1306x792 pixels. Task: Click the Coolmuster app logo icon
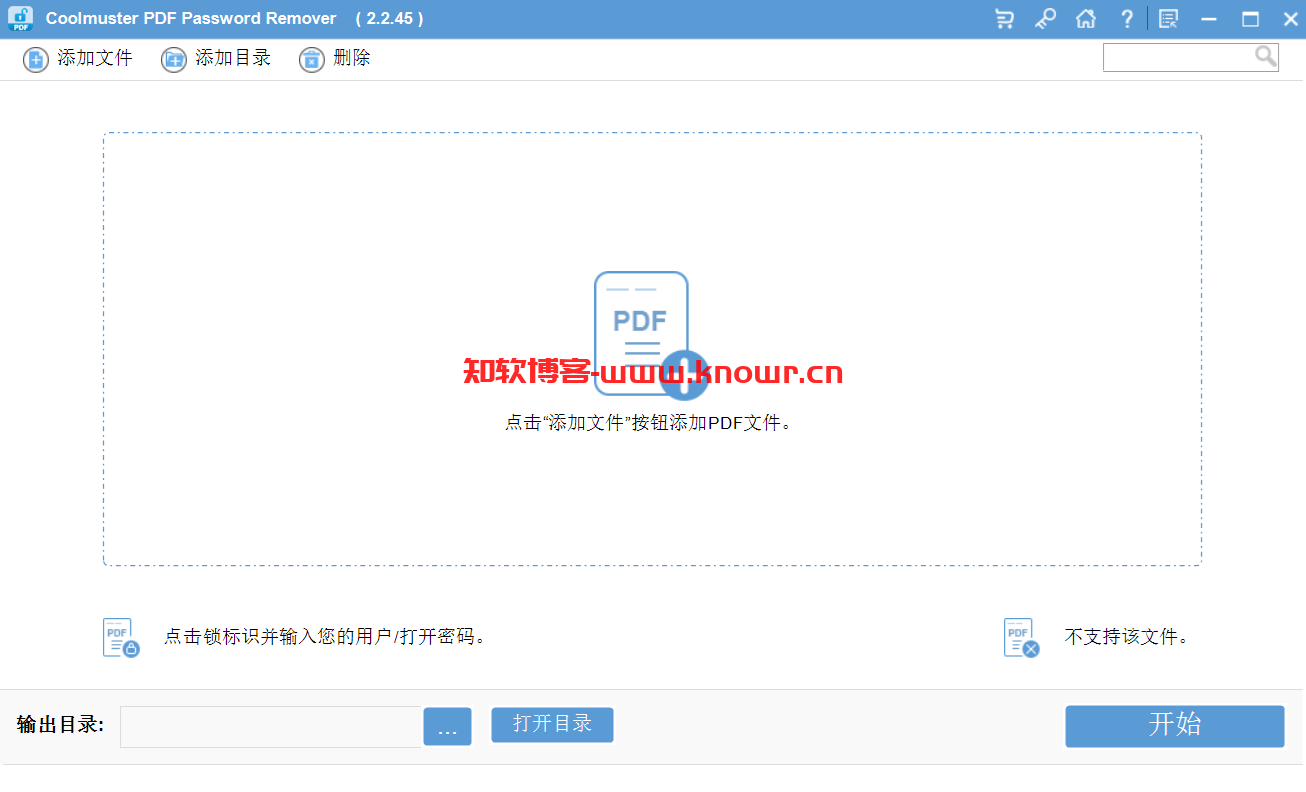(x=20, y=19)
